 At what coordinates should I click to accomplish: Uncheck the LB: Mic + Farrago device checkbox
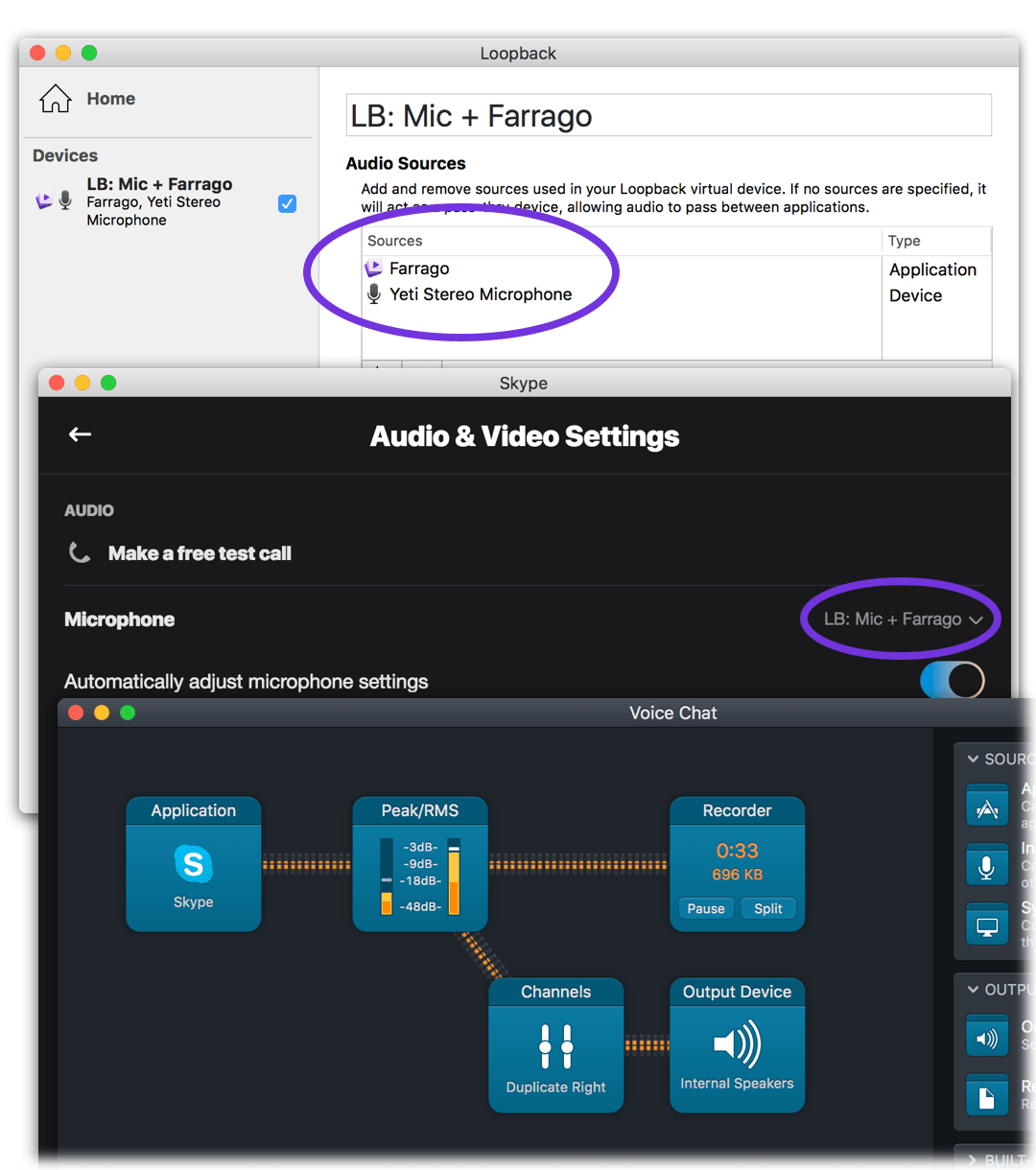pyautogui.click(x=287, y=203)
